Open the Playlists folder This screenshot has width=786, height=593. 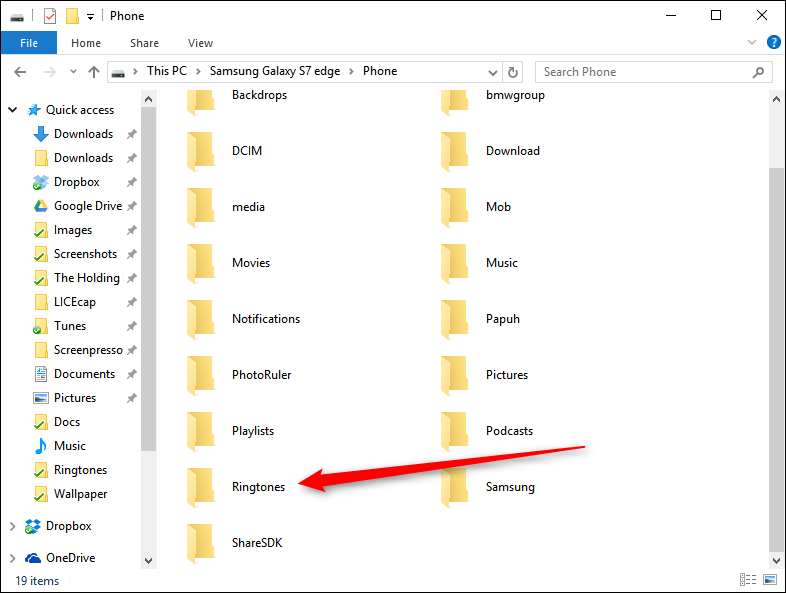pyautogui.click(x=231, y=431)
